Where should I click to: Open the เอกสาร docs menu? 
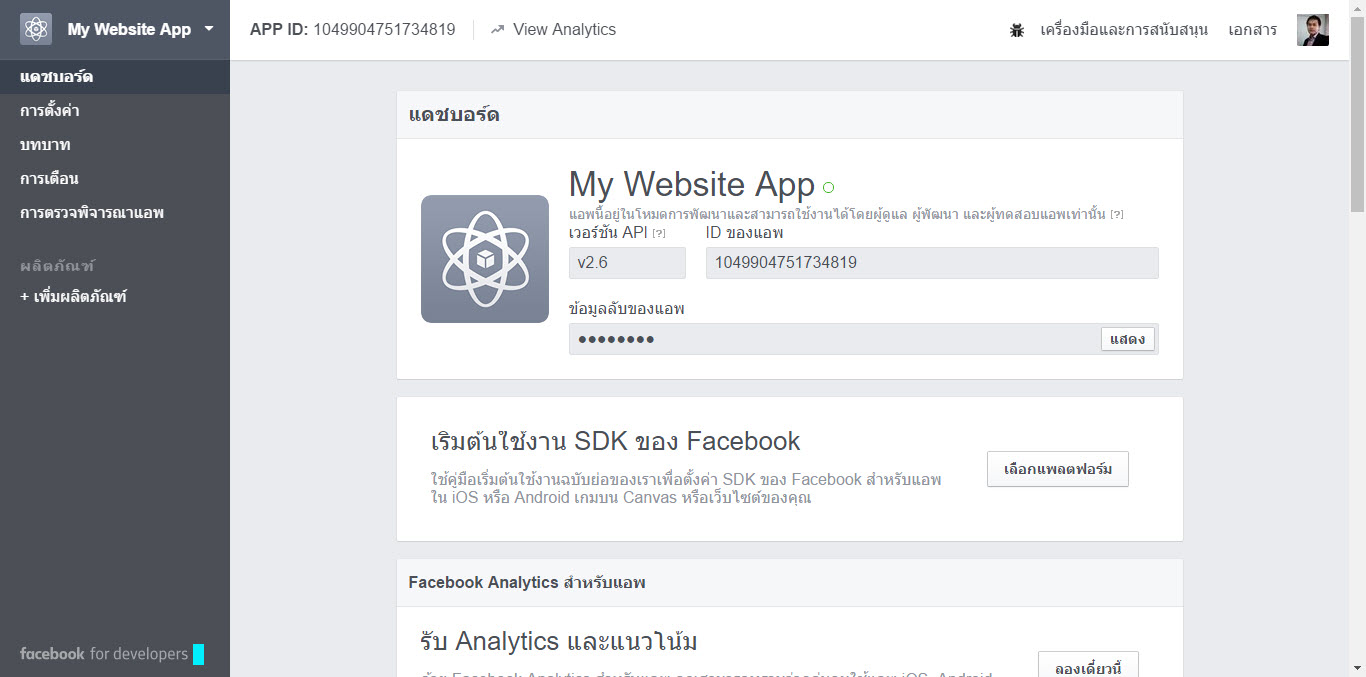(x=1253, y=30)
